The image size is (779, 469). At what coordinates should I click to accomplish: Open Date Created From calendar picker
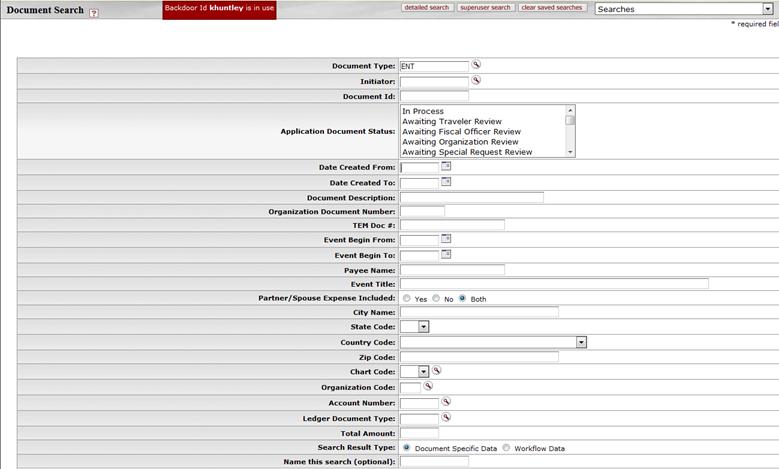(446, 166)
